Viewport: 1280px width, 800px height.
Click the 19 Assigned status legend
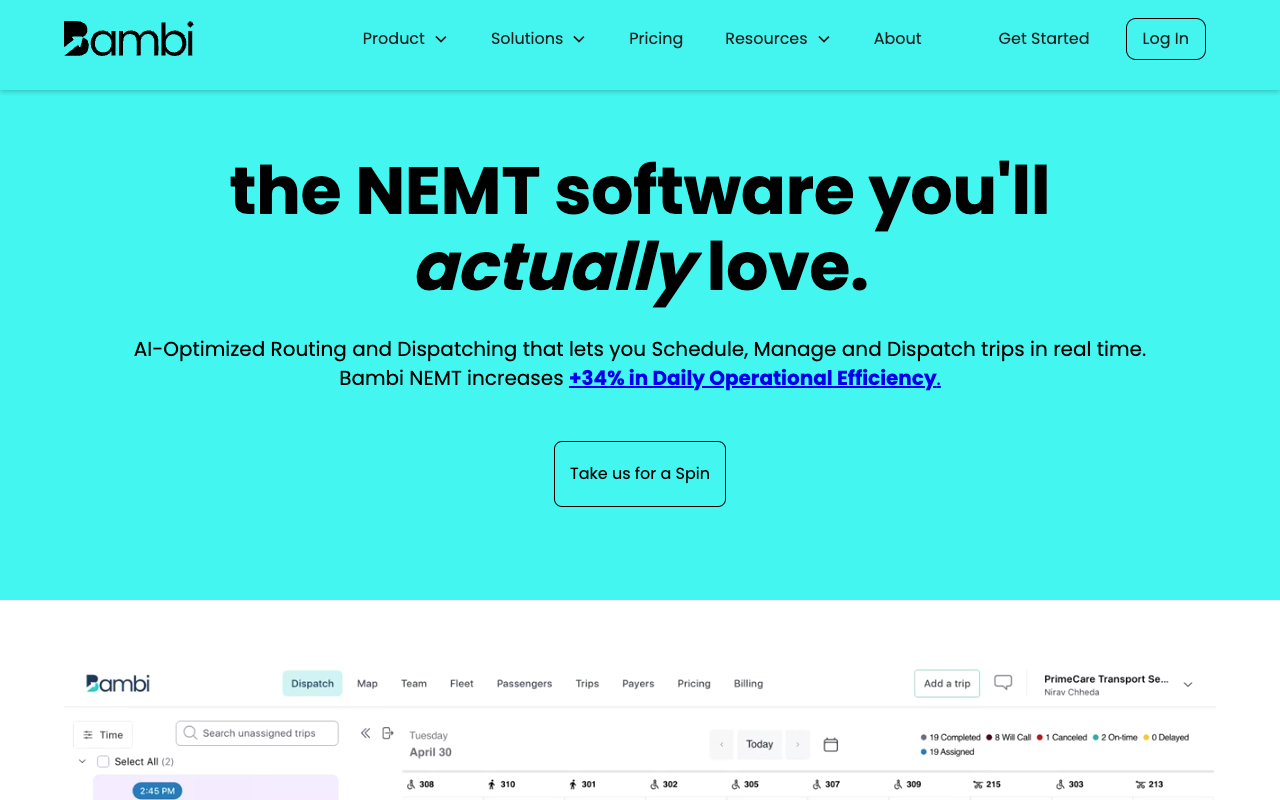click(947, 752)
